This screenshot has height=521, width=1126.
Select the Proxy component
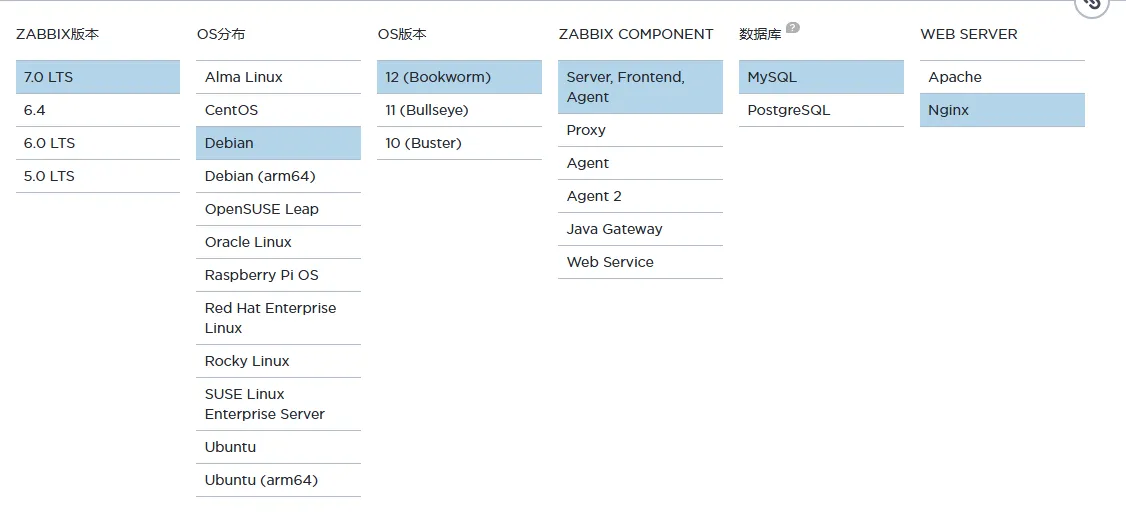pyautogui.click(x=640, y=130)
